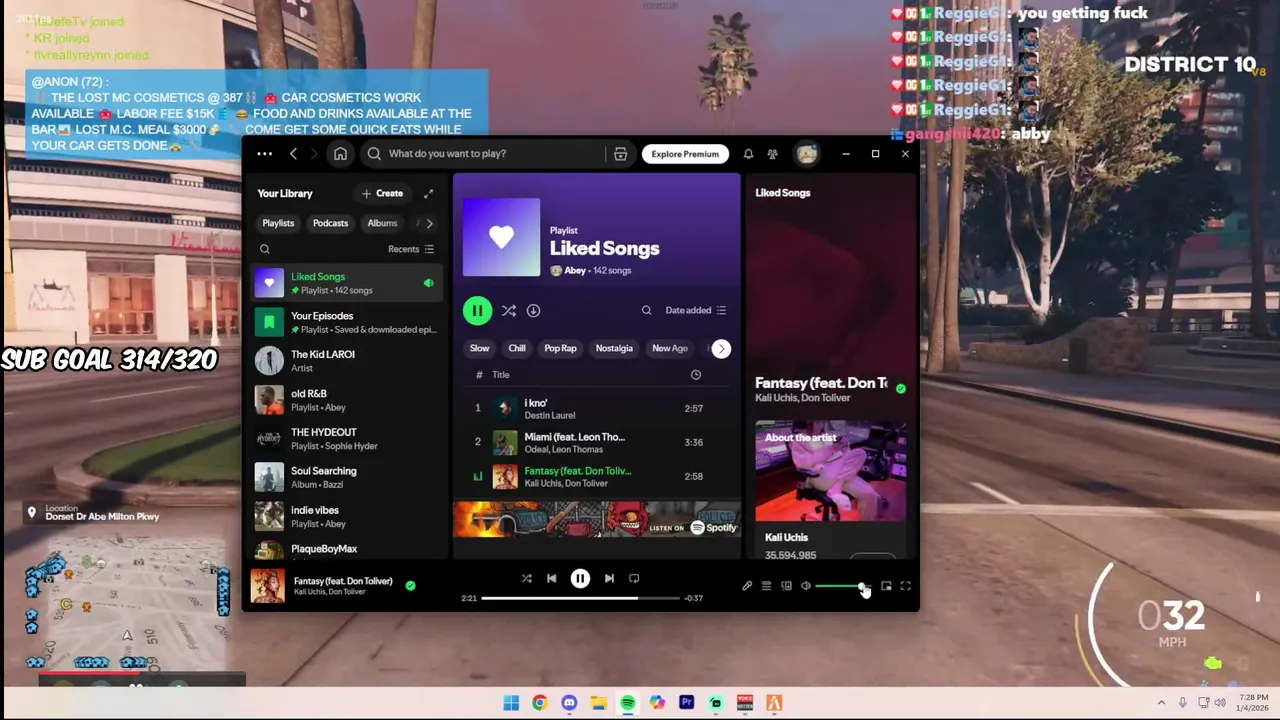
Task: Open the Spotify Home icon
Action: (x=340, y=154)
